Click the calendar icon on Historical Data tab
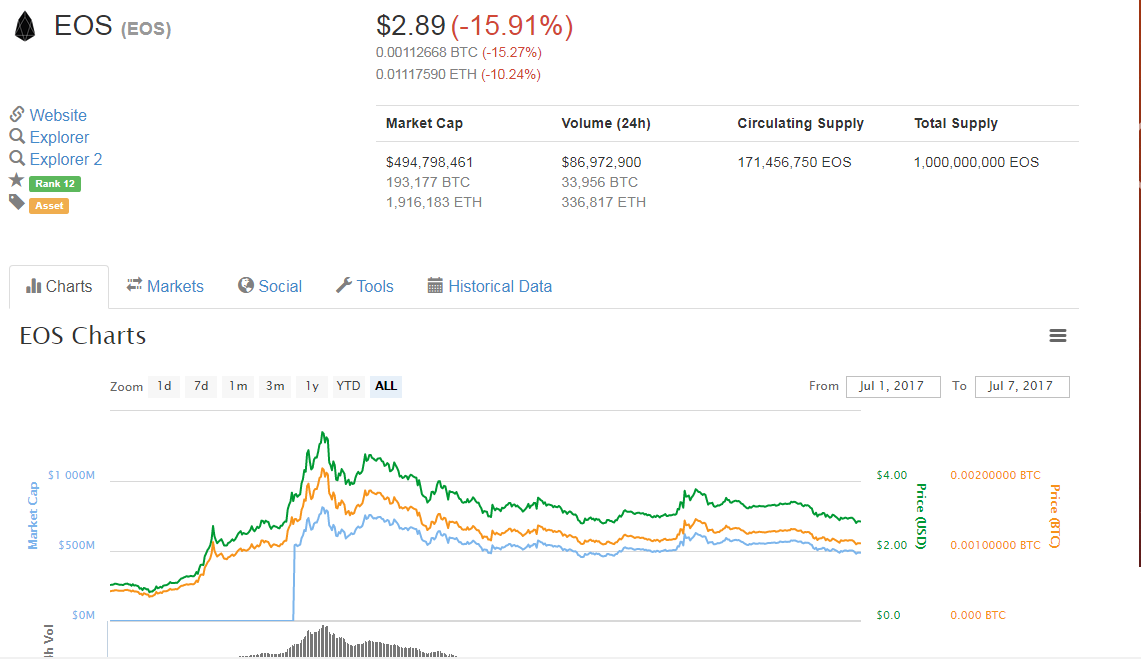 tap(435, 285)
